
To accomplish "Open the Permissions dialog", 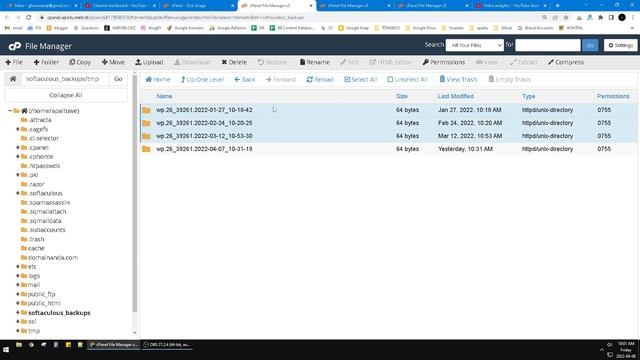I will (444, 62).
